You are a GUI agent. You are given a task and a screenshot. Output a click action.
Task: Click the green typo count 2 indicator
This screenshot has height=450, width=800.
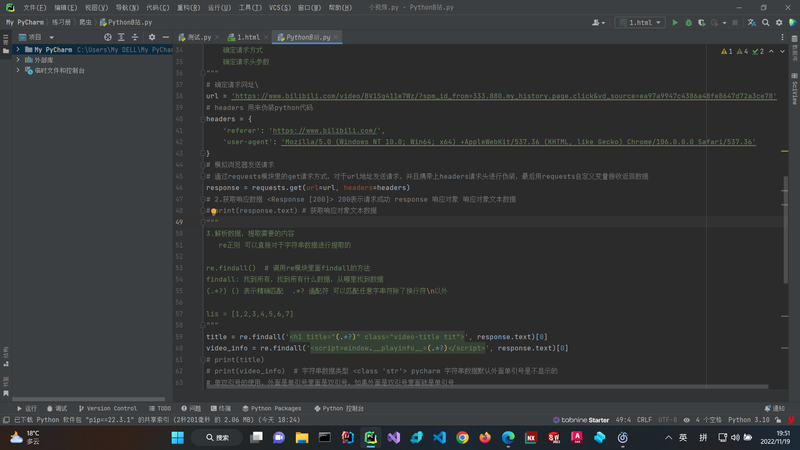758,52
